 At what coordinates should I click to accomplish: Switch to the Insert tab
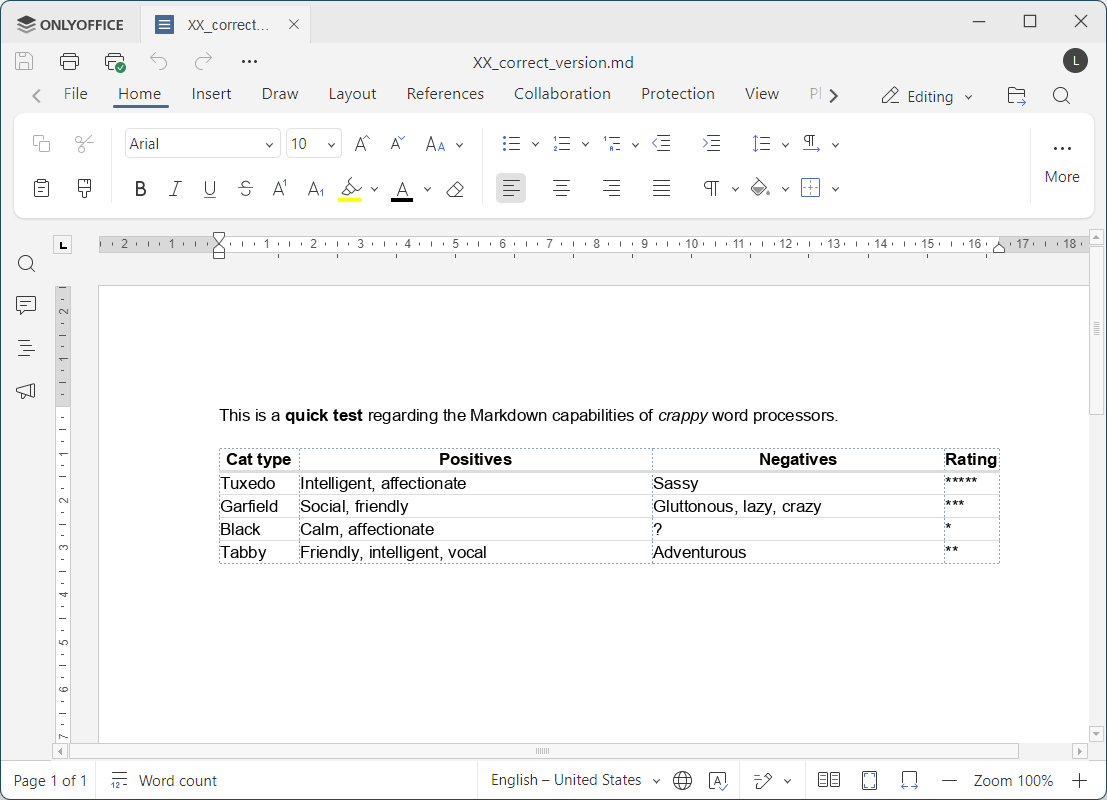tap(211, 94)
